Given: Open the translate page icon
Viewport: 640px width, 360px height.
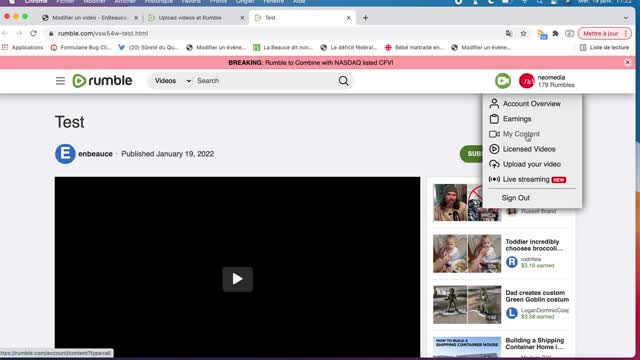Looking at the screenshot, I should (x=509, y=33).
